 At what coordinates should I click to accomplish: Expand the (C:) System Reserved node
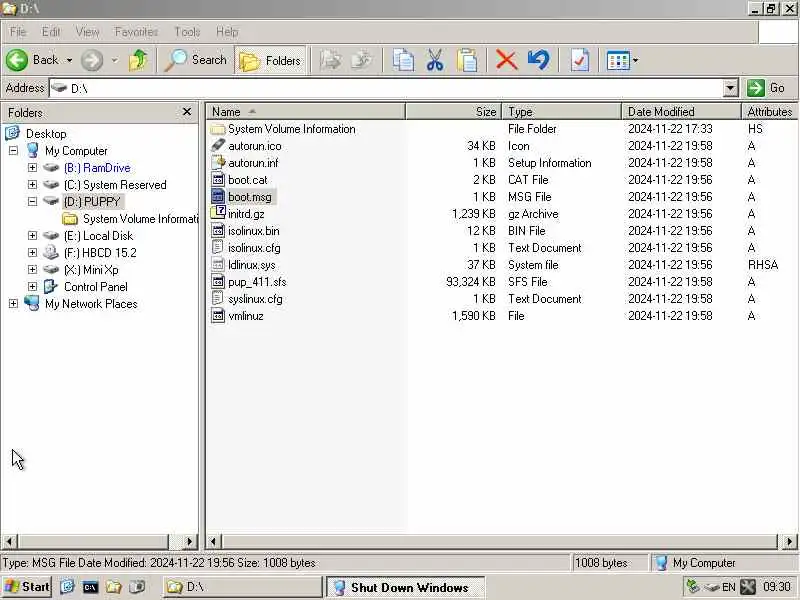pyautogui.click(x=32, y=184)
